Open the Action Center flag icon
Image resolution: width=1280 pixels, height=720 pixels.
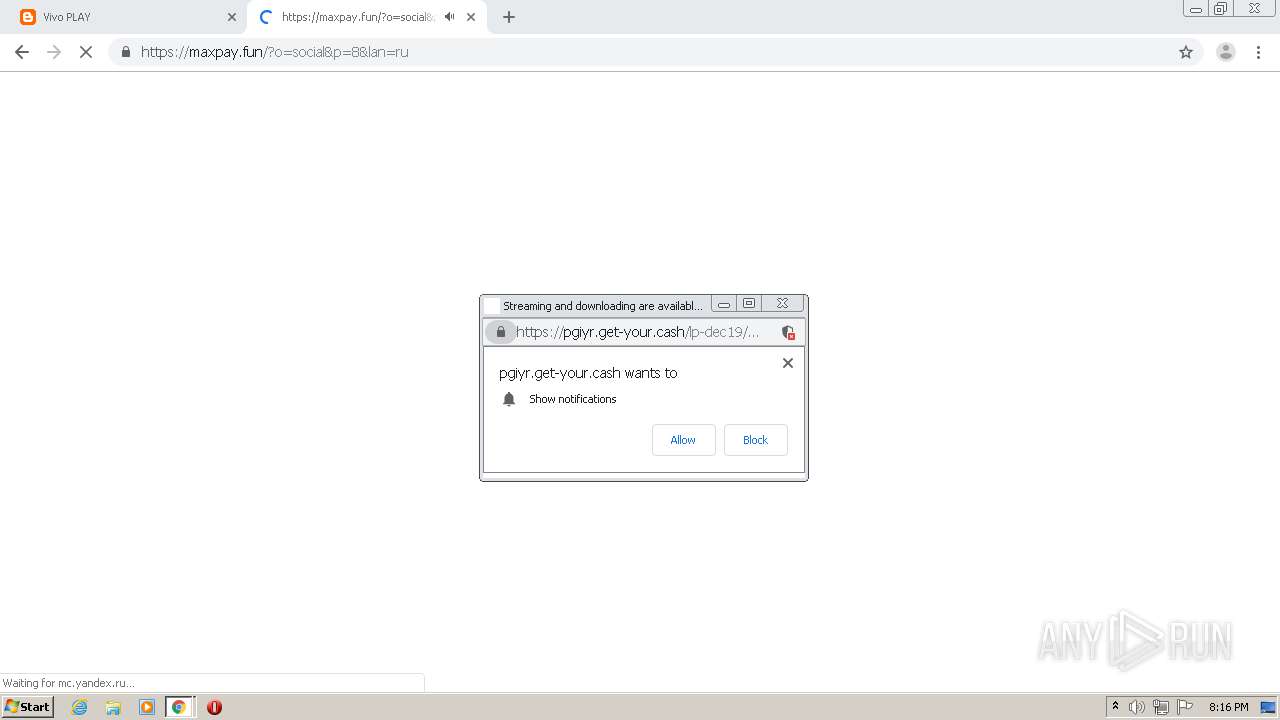coord(1185,707)
